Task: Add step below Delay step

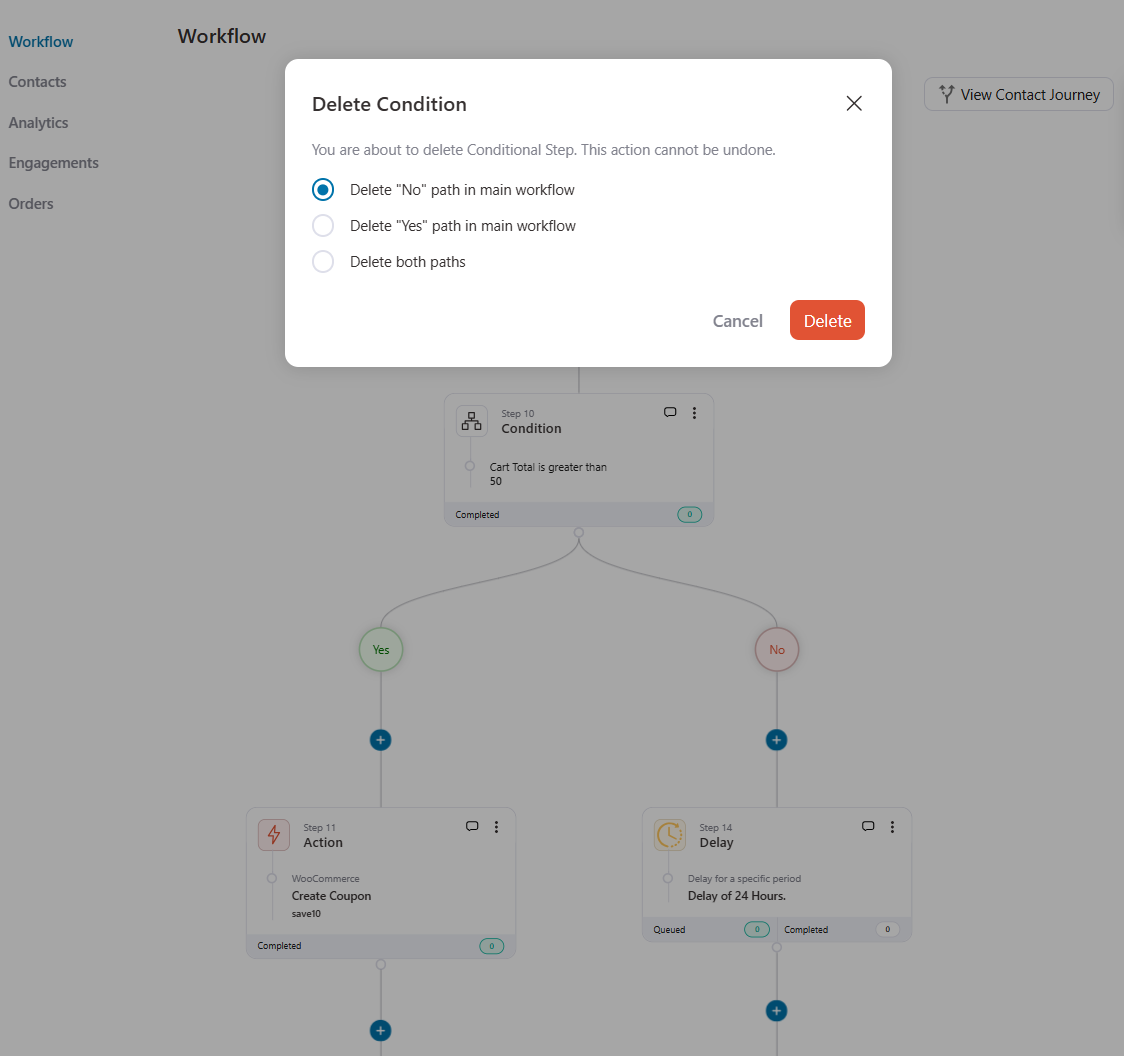Action: click(776, 1011)
